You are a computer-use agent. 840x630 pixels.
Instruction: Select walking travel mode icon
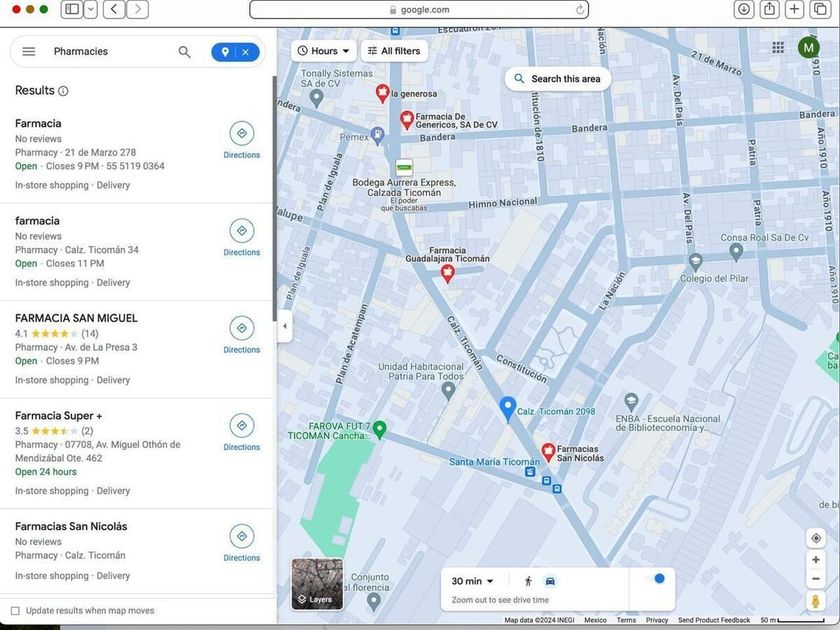[528, 581]
